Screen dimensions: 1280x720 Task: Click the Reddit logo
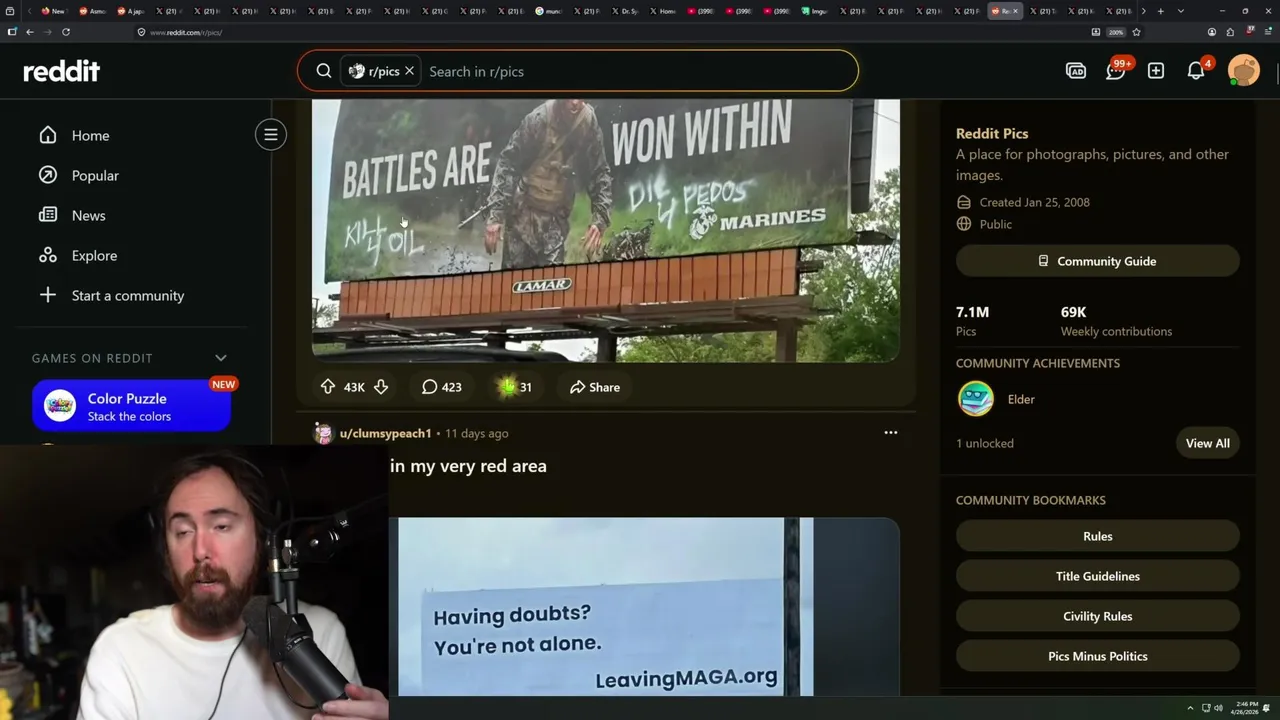coord(61,71)
